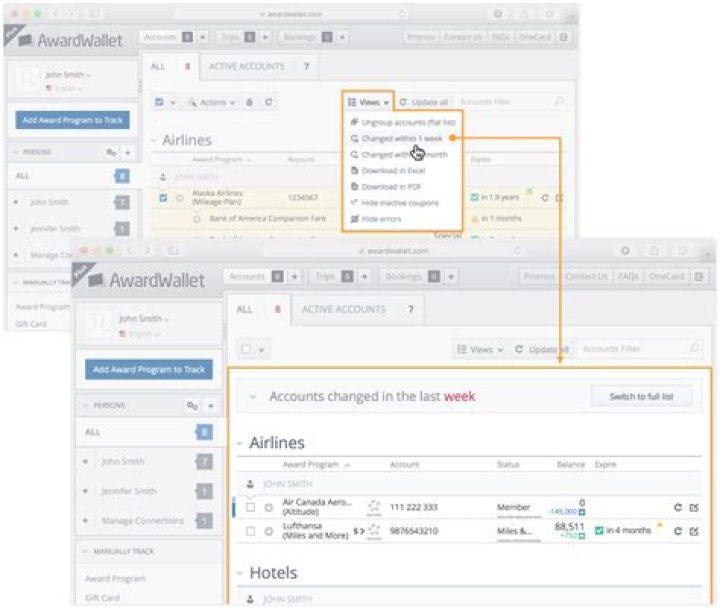Open Active Accounts tab in front window
Screen dimensions: 720x609
click(x=358, y=309)
